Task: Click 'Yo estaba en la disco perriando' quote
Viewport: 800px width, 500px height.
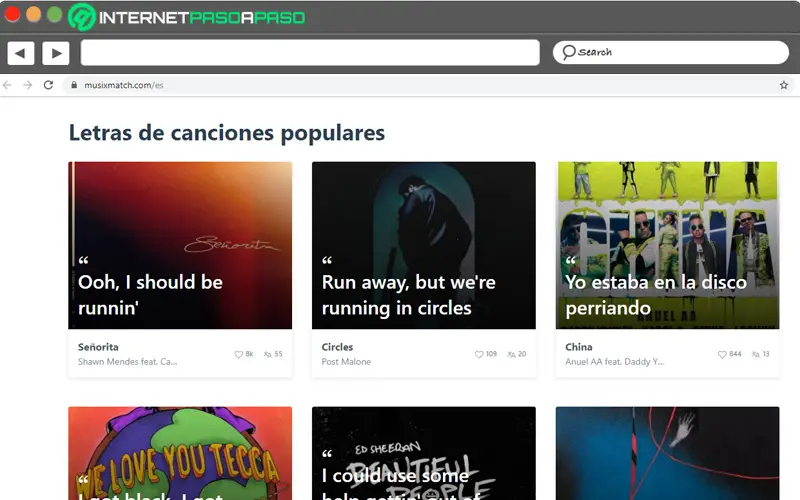Action: tap(656, 295)
